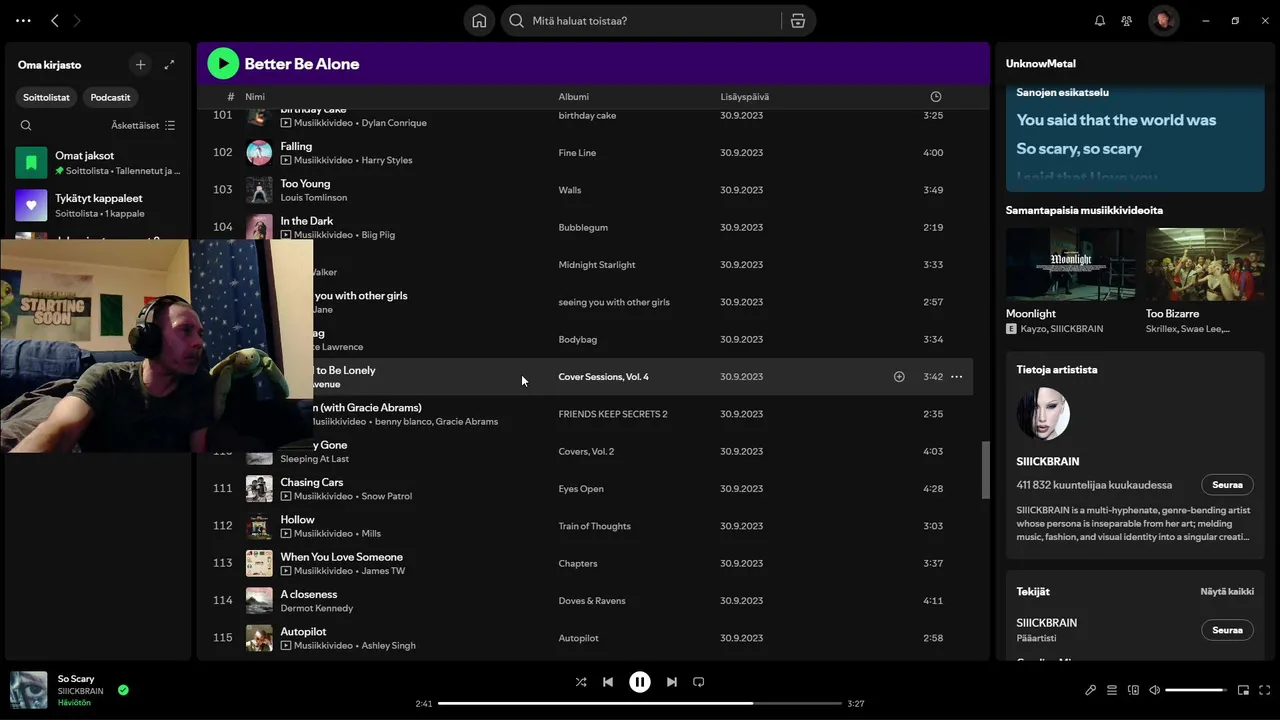Create new playlist with plus icon

pyautogui.click(x=140, y=64)
